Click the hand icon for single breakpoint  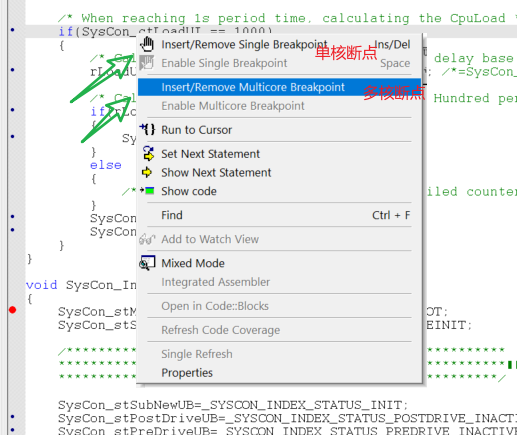(147, 44)
